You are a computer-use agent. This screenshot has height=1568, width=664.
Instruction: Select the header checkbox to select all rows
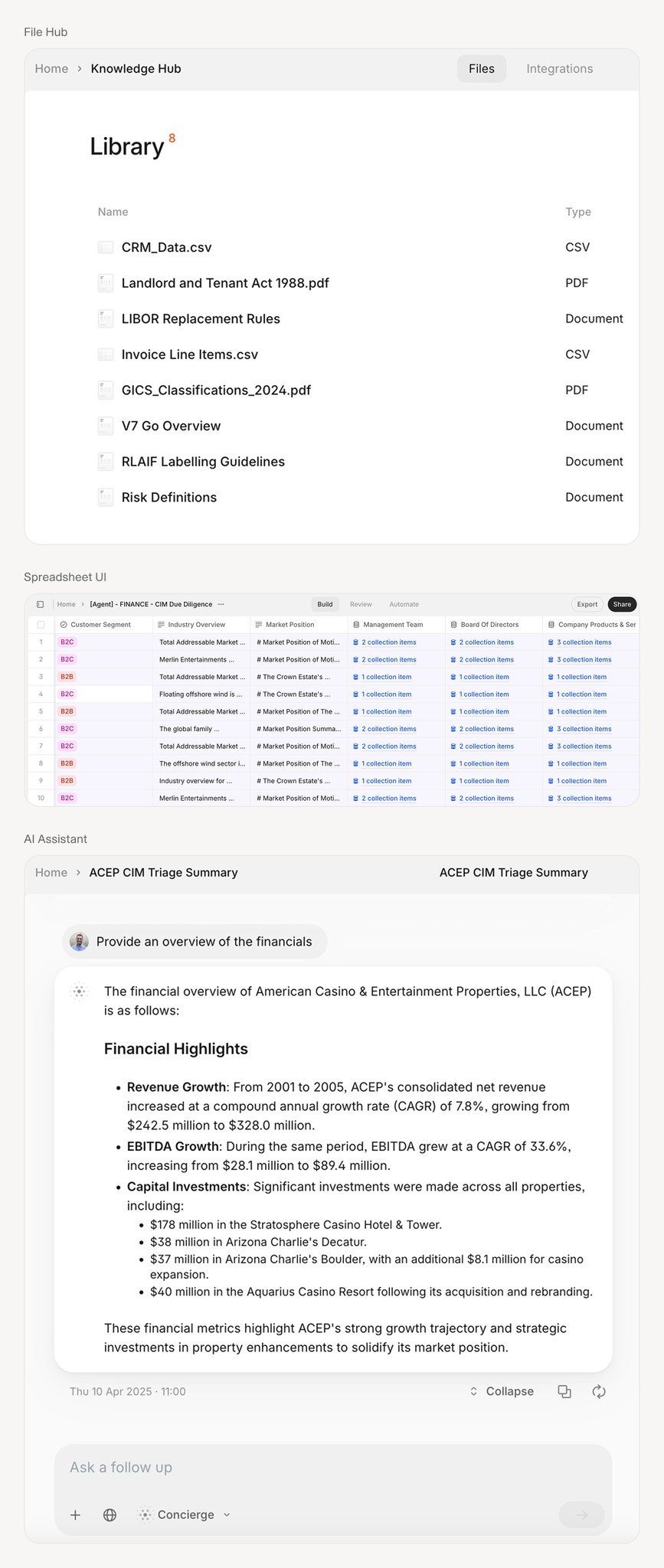click(41, 624)
